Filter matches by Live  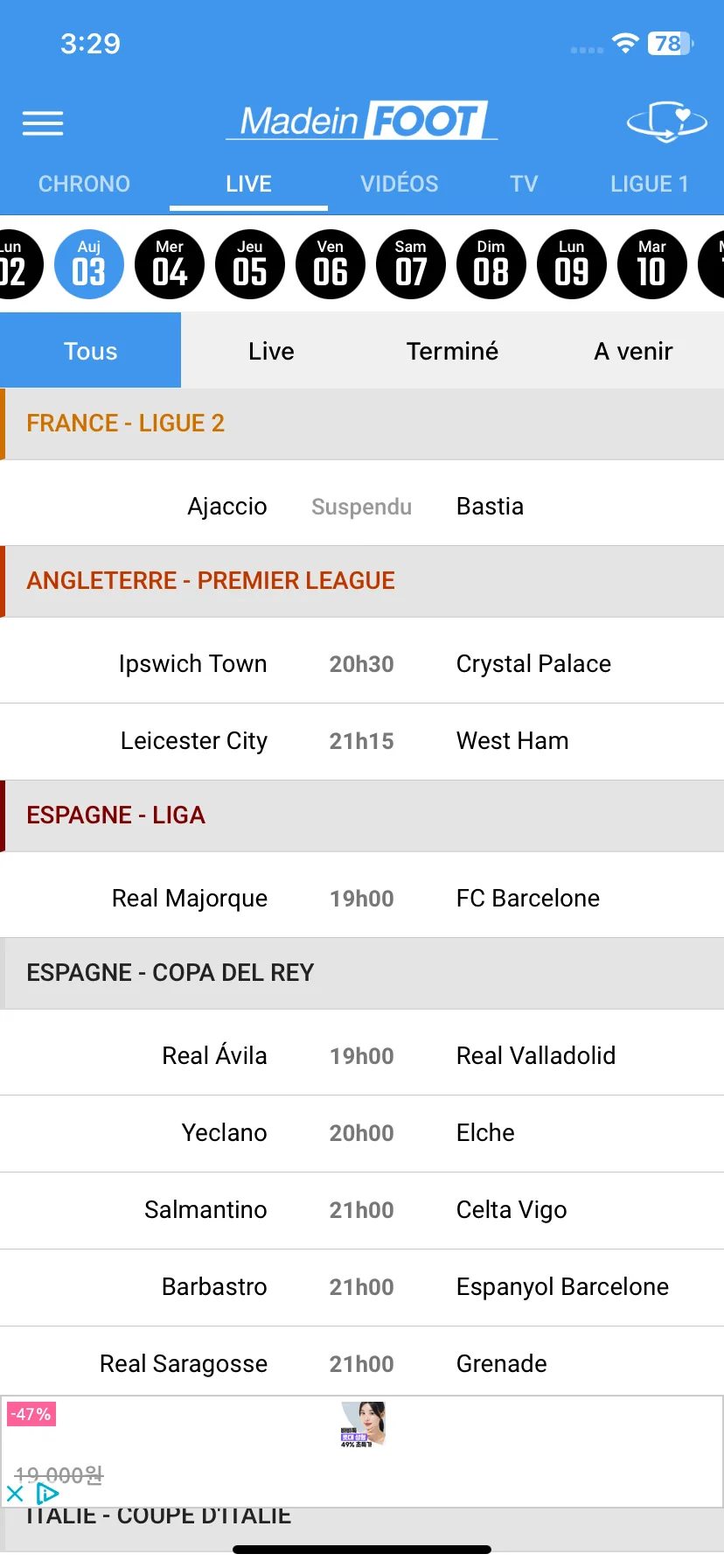coord(271,351)
